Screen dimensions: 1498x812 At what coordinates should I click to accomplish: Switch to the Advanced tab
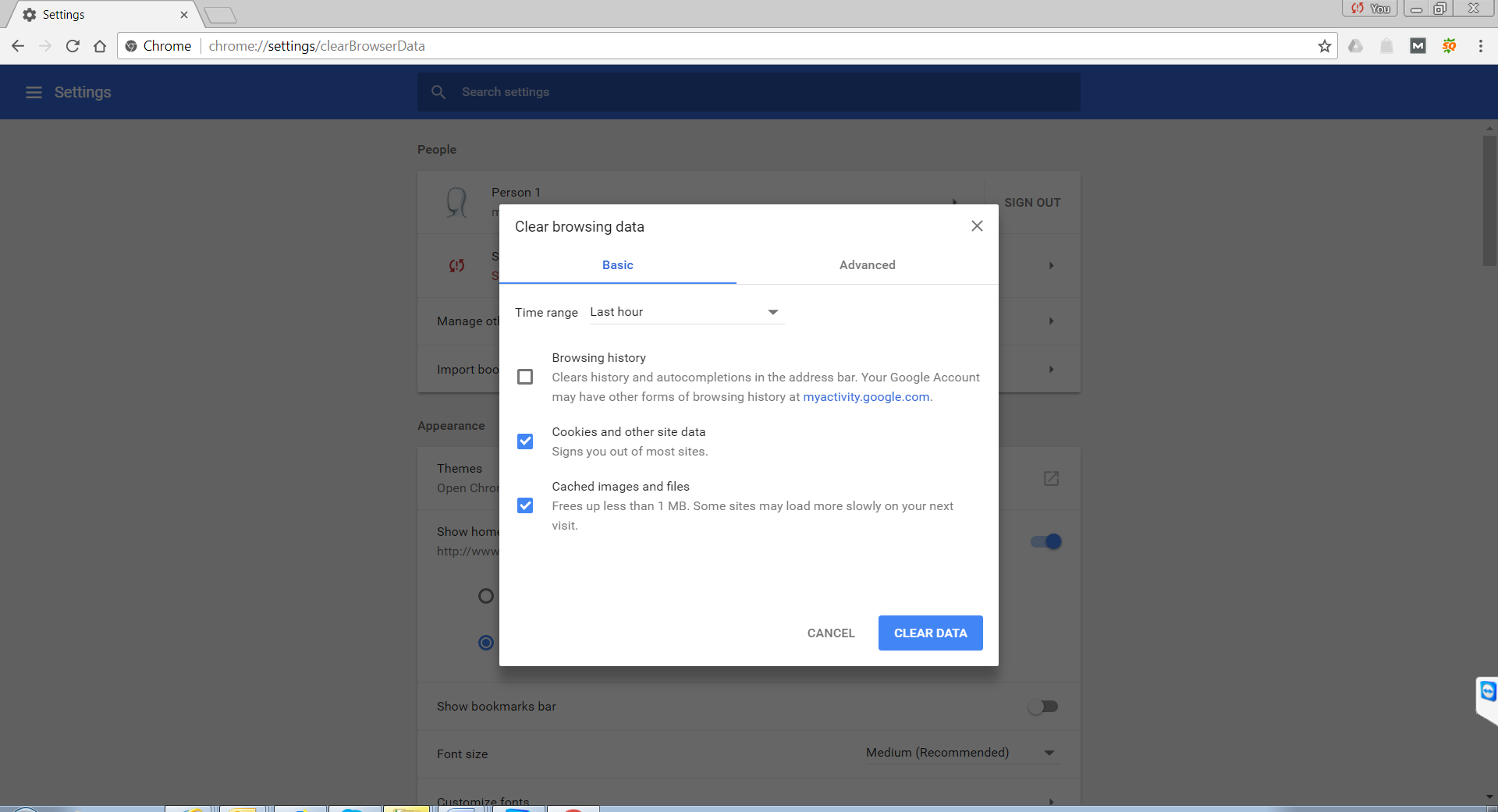(x=867, y=265)
